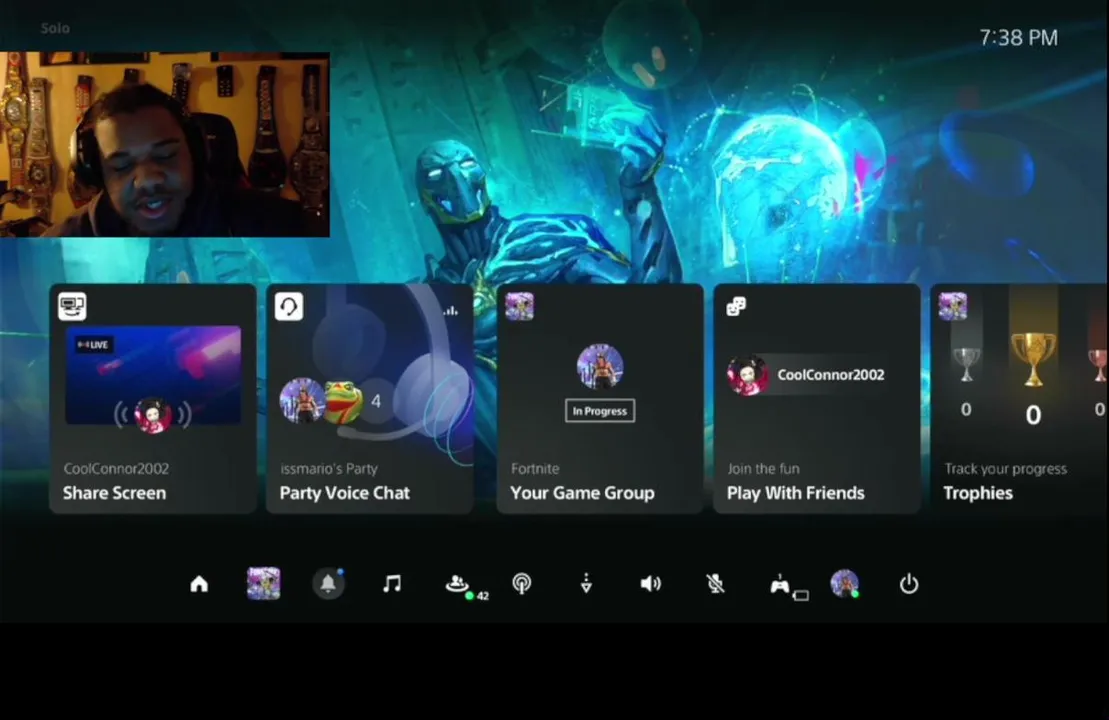
Task: Click the clock reading 7:38 PM
Action: point(1018,37)
